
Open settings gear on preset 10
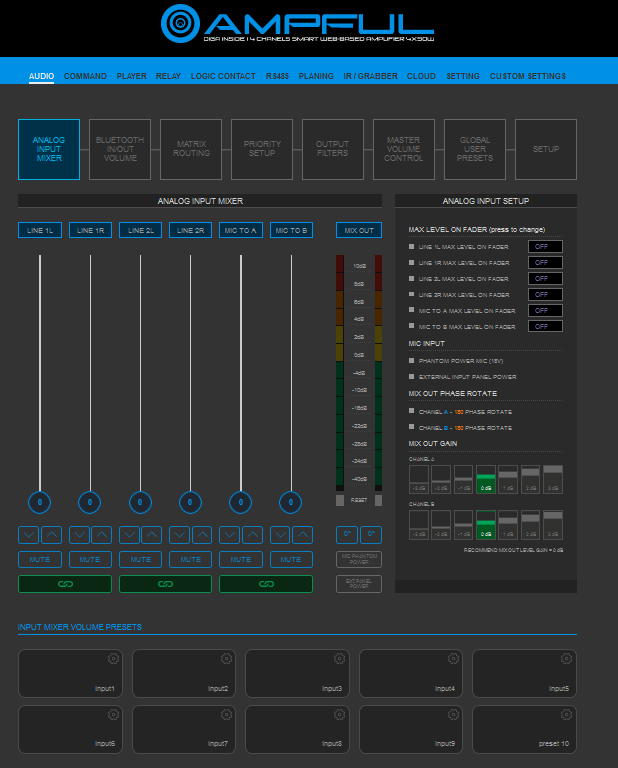[x=567, y=713]
